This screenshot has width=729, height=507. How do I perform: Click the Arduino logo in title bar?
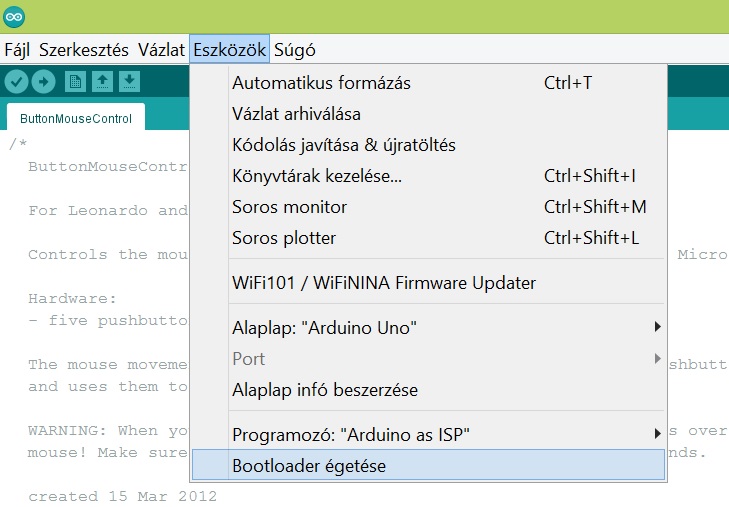click(14, 17)
